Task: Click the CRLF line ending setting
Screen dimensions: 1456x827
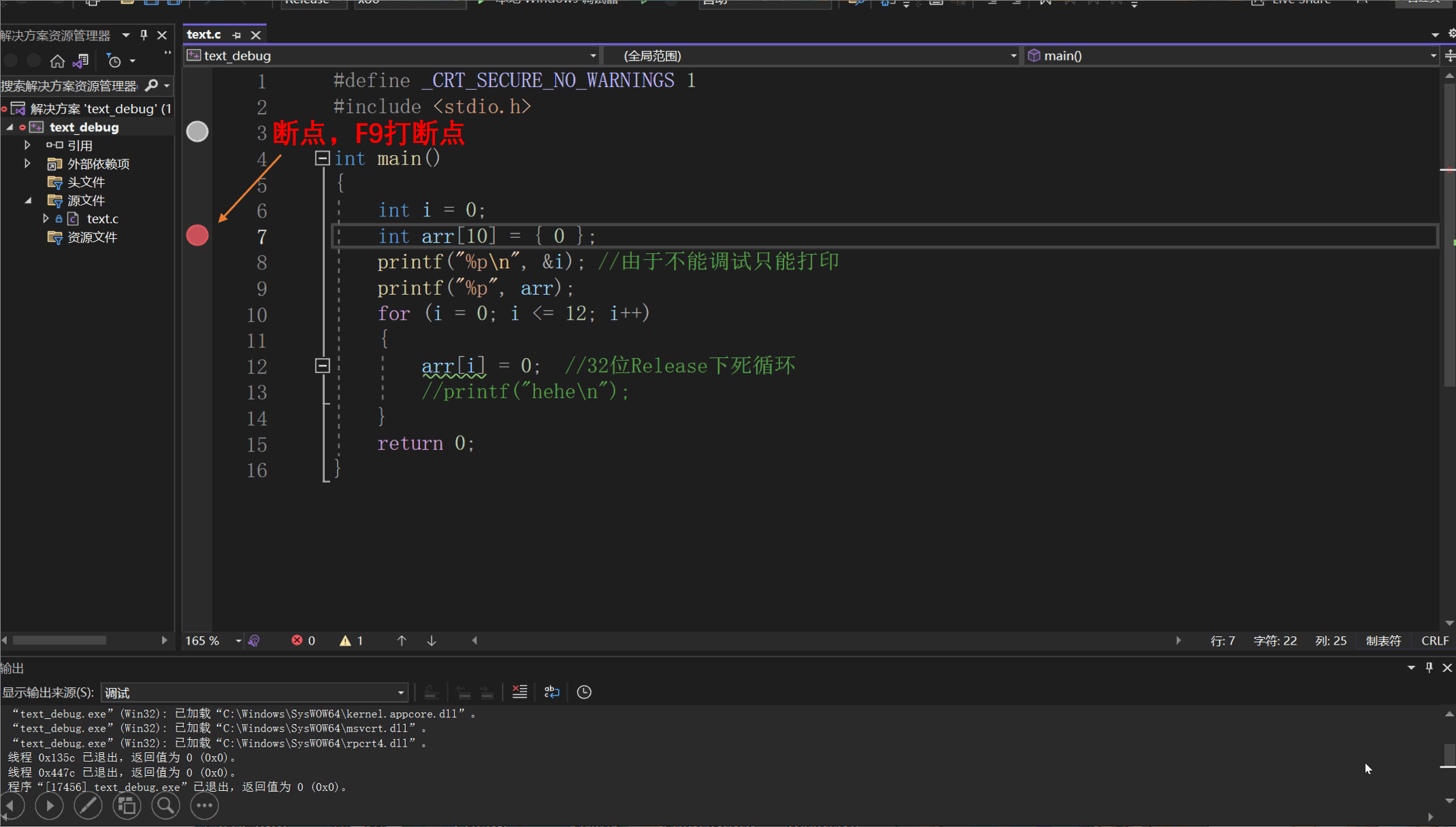Action: tap(1435, 641)
